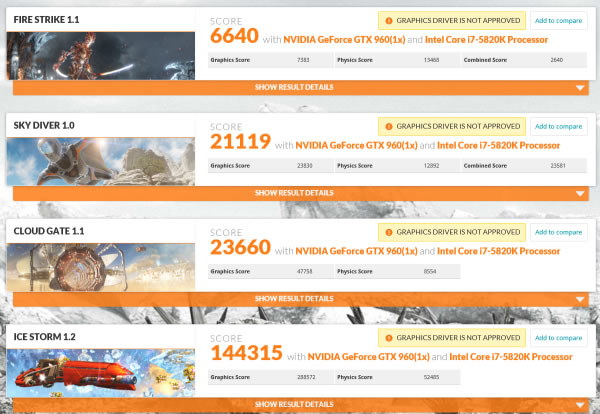This screenshot has height=414, width=600.
Task: Click the SKY DIVER 1.0 title
Action: [x=44, y=125]
